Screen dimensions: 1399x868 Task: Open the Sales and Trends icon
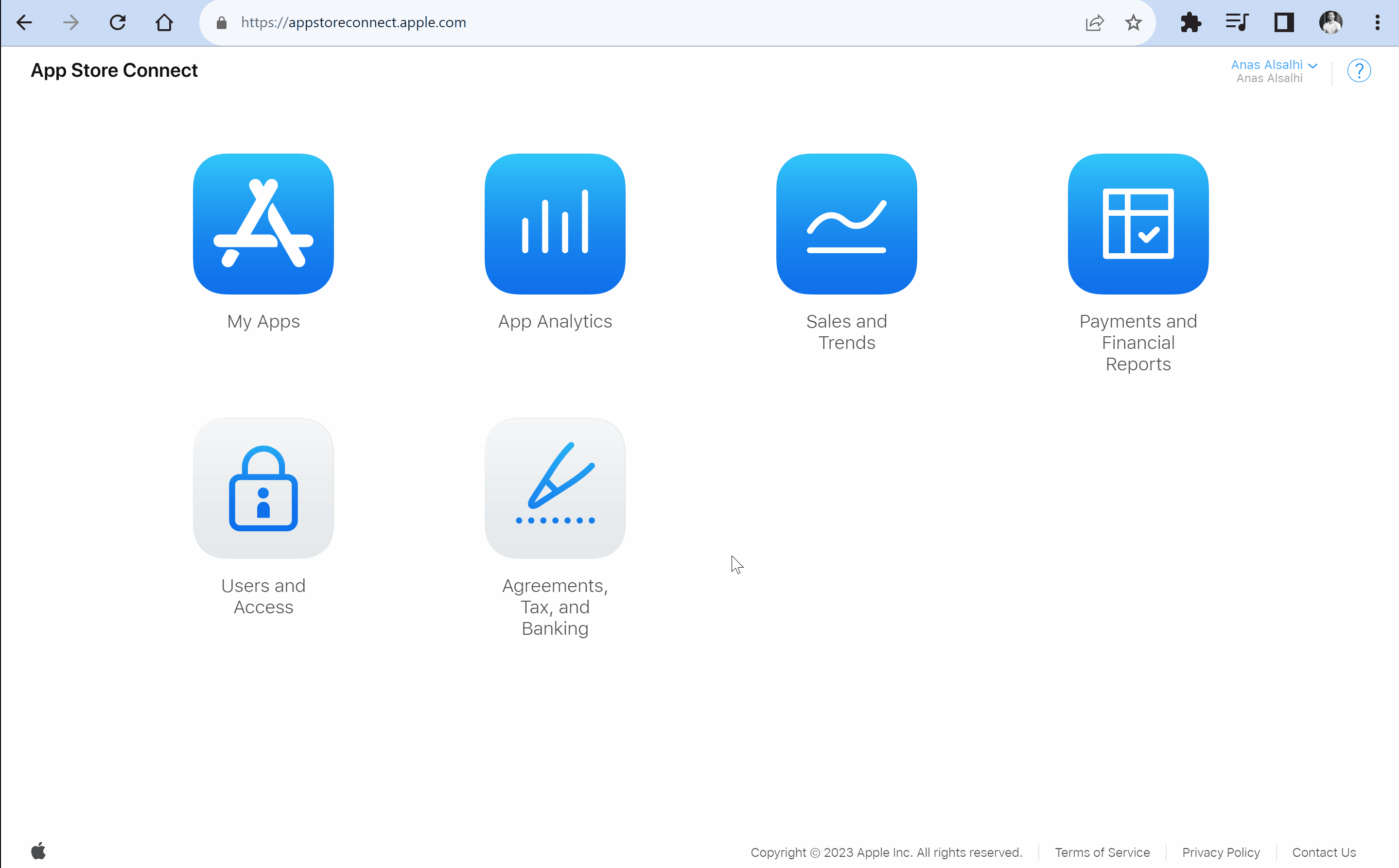[x=847, y=224]
